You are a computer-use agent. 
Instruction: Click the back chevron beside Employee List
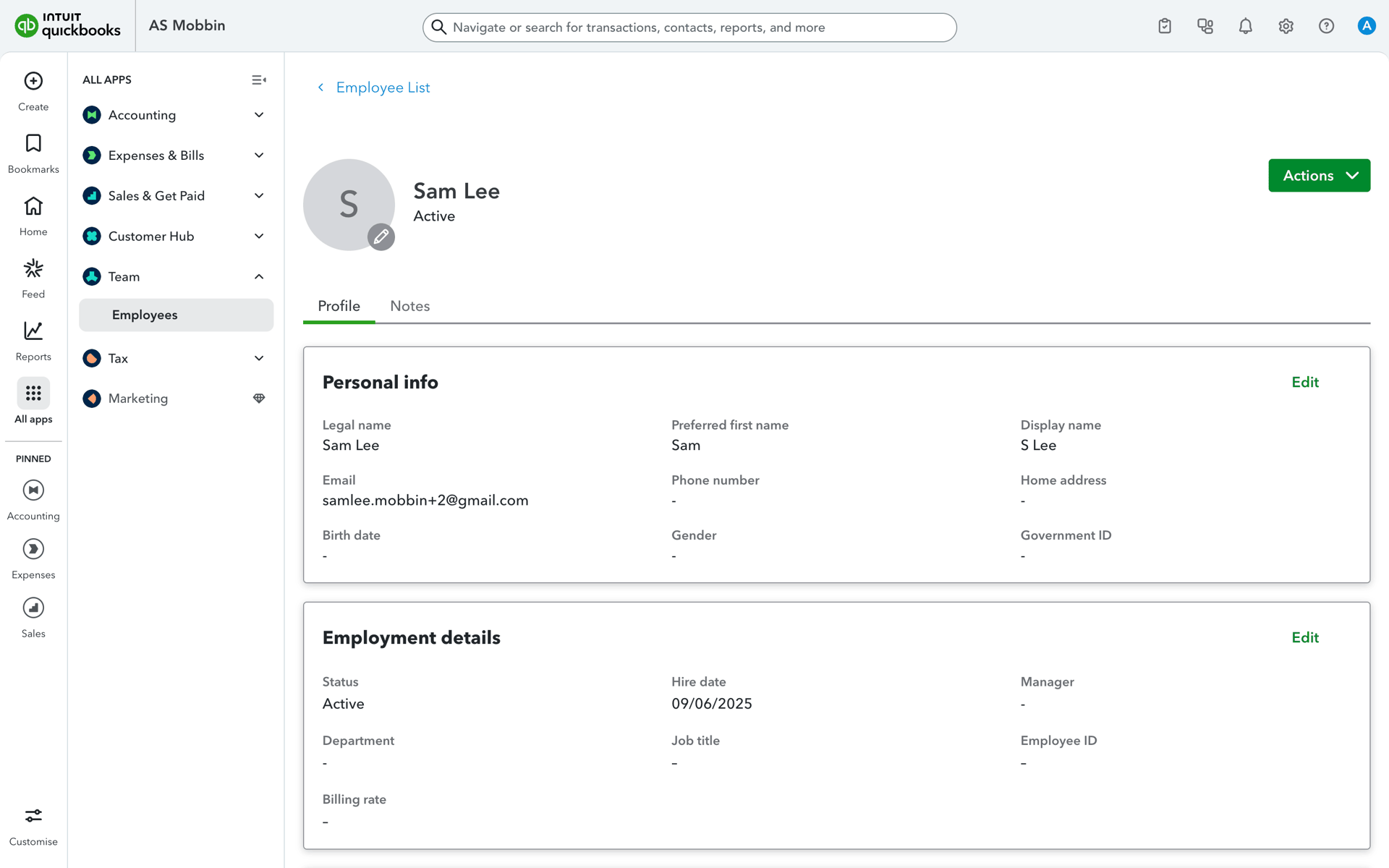[321, 88]
